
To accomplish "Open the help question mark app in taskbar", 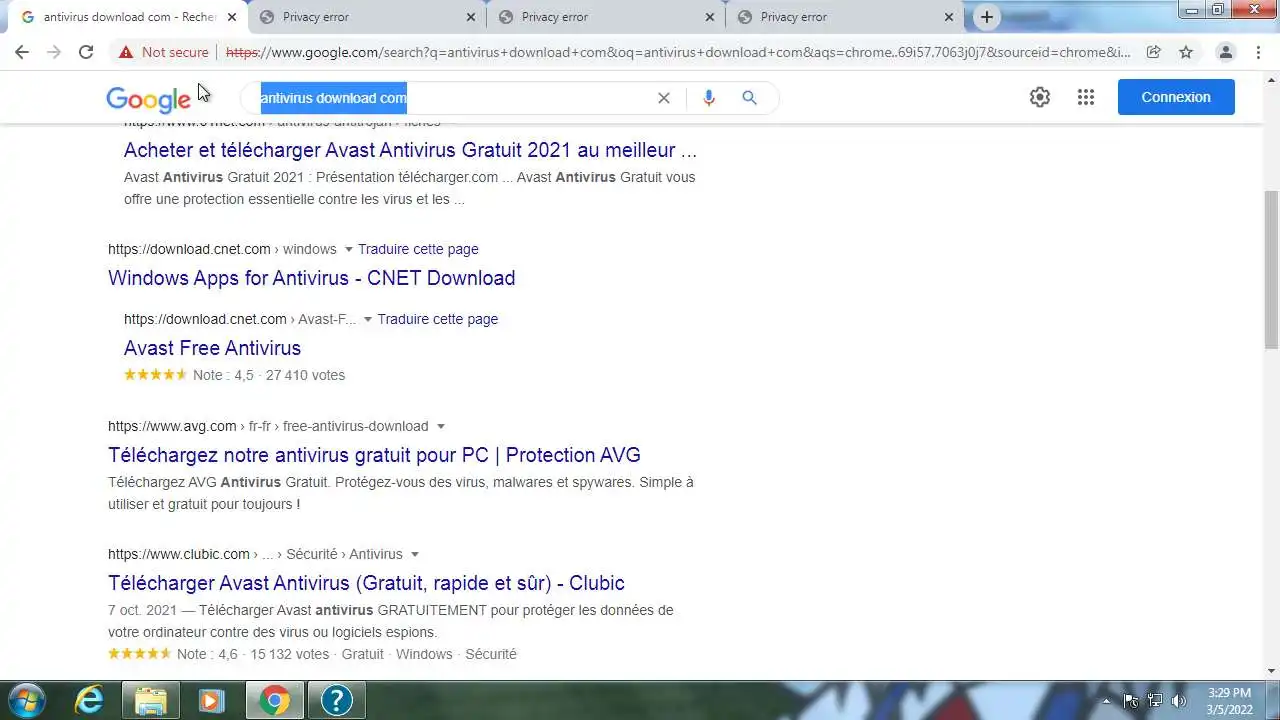I will (336, 700).
